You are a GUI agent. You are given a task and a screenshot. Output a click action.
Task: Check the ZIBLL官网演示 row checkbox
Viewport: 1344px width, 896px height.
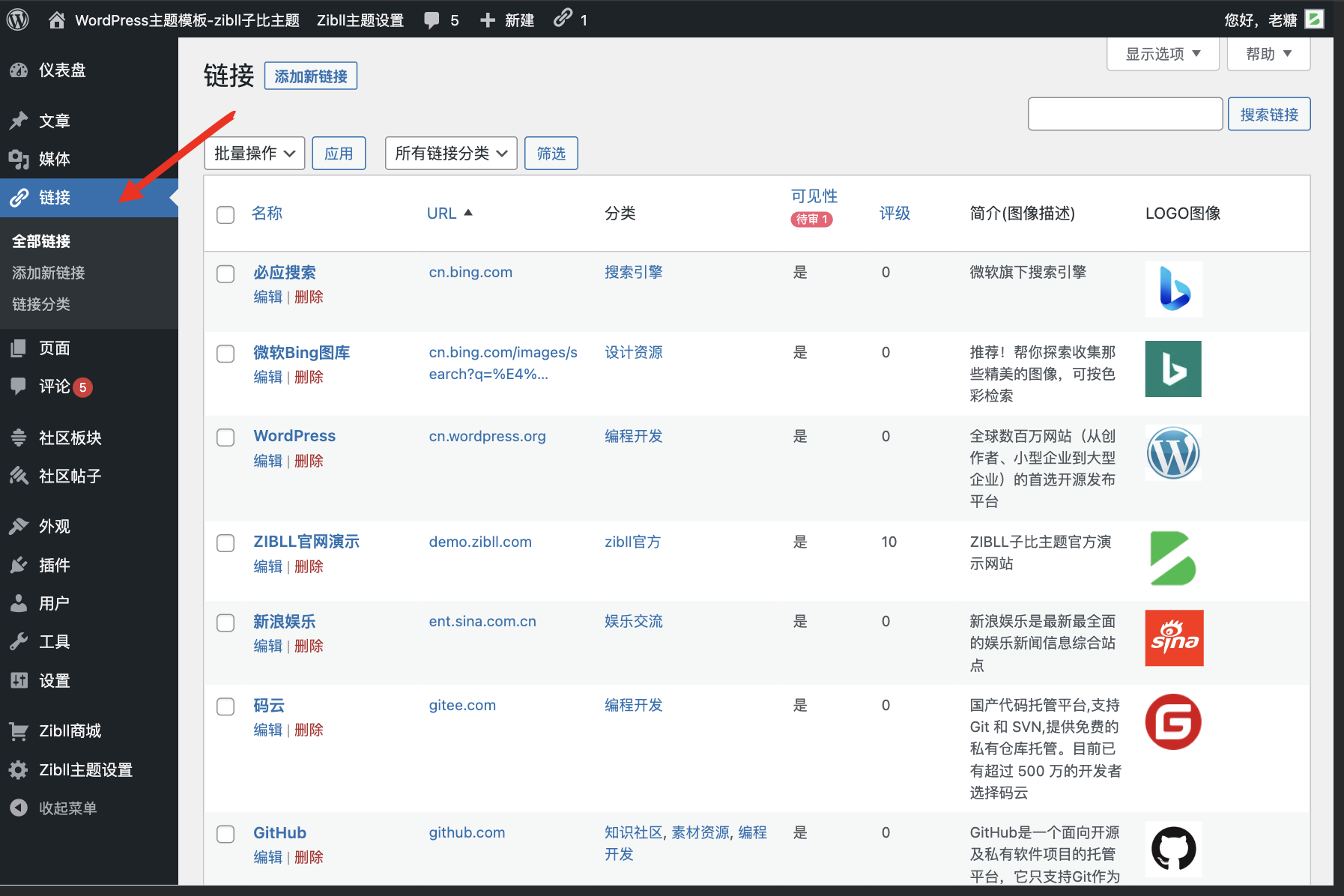[225, 543]
